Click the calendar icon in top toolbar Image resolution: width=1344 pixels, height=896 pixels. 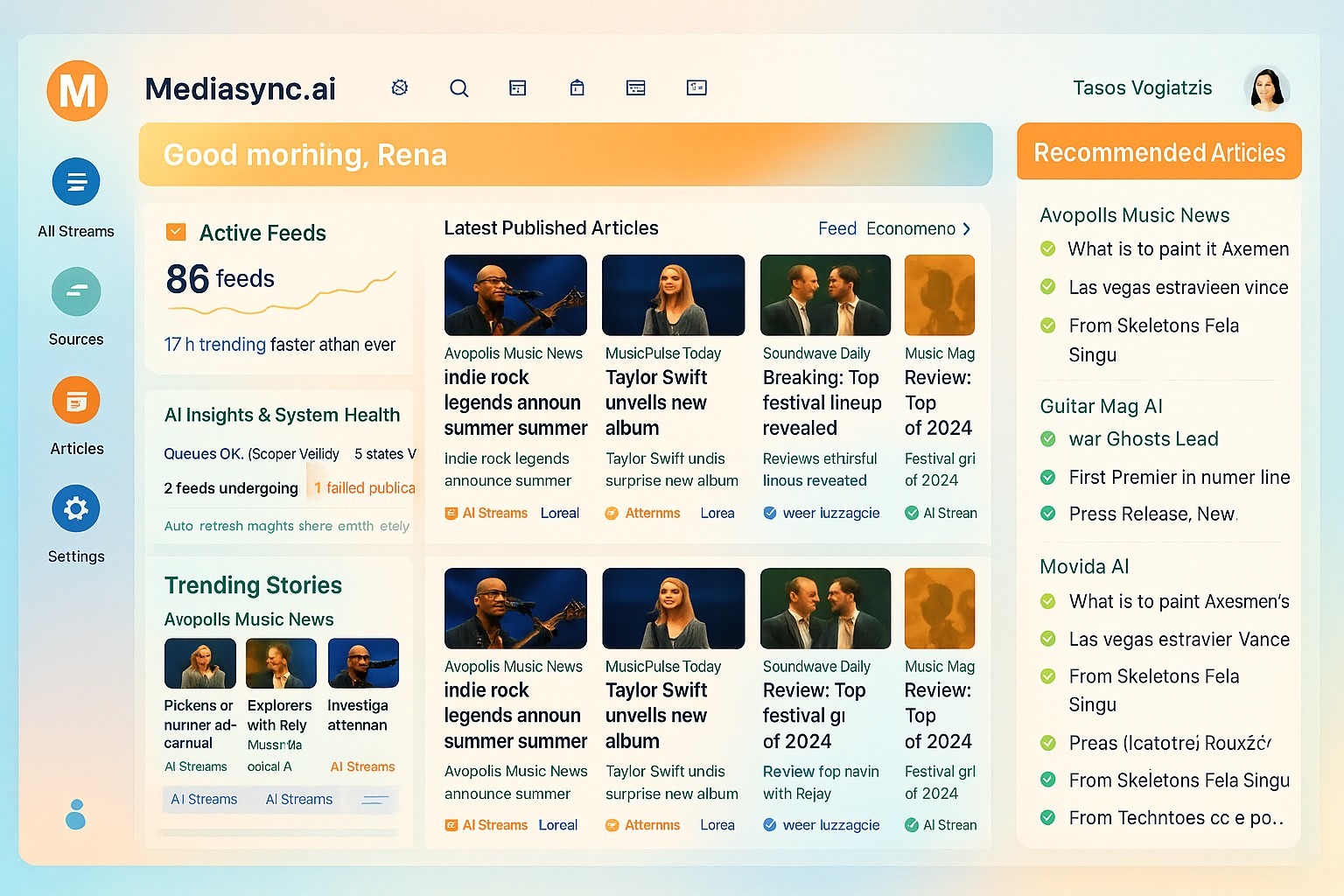tap(518, 88)
